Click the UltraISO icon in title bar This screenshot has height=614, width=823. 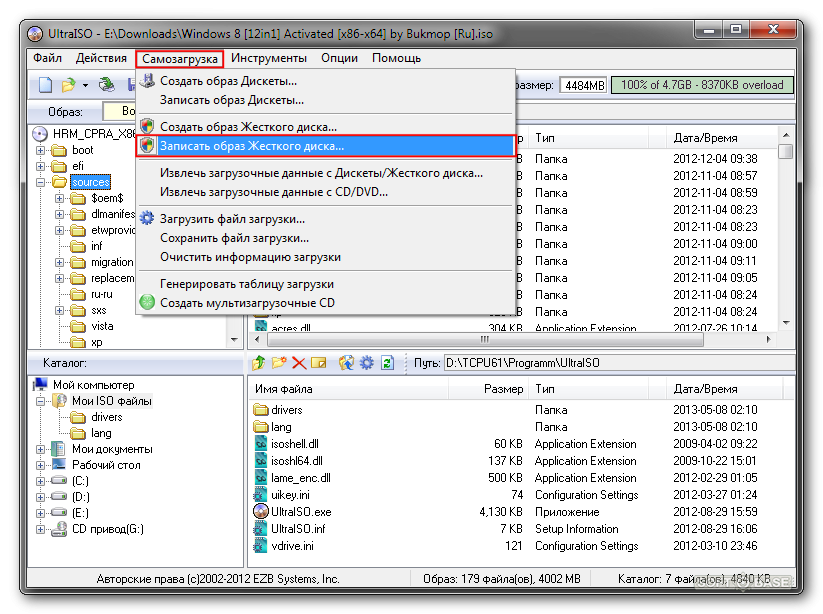(35, 34)
